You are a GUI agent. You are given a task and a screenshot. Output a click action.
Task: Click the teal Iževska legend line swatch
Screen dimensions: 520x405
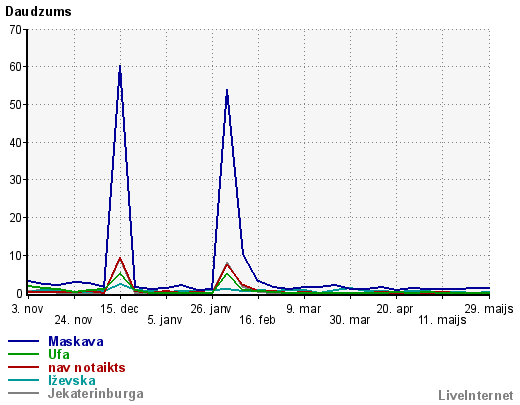click(x=23, y=380)
